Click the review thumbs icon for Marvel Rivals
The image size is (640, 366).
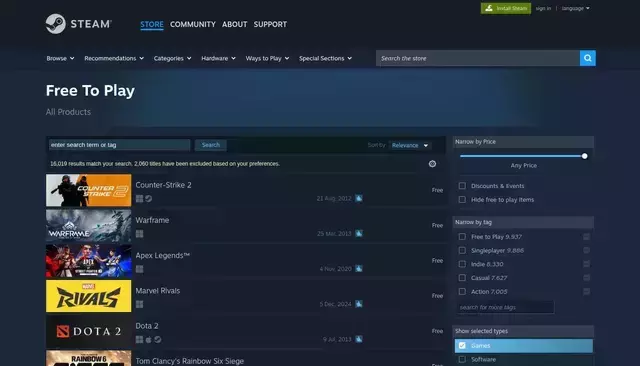pyautogui.click(x=359, y=304)
